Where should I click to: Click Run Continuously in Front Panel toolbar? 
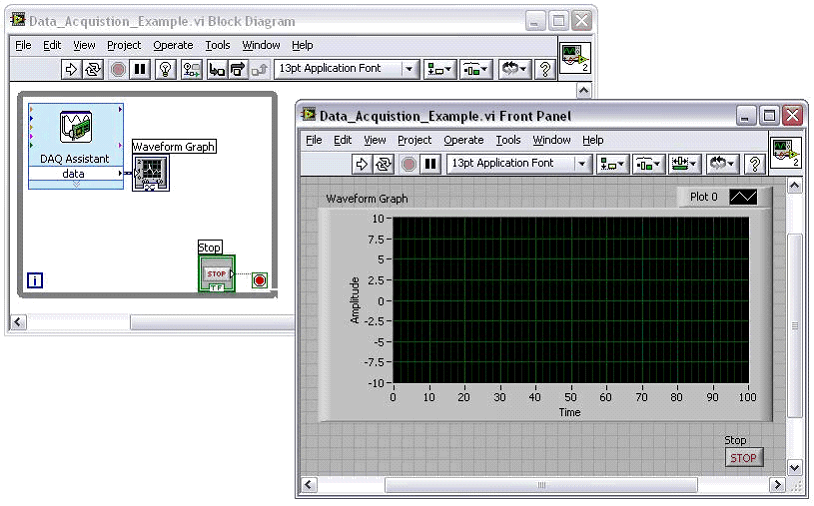384,164
